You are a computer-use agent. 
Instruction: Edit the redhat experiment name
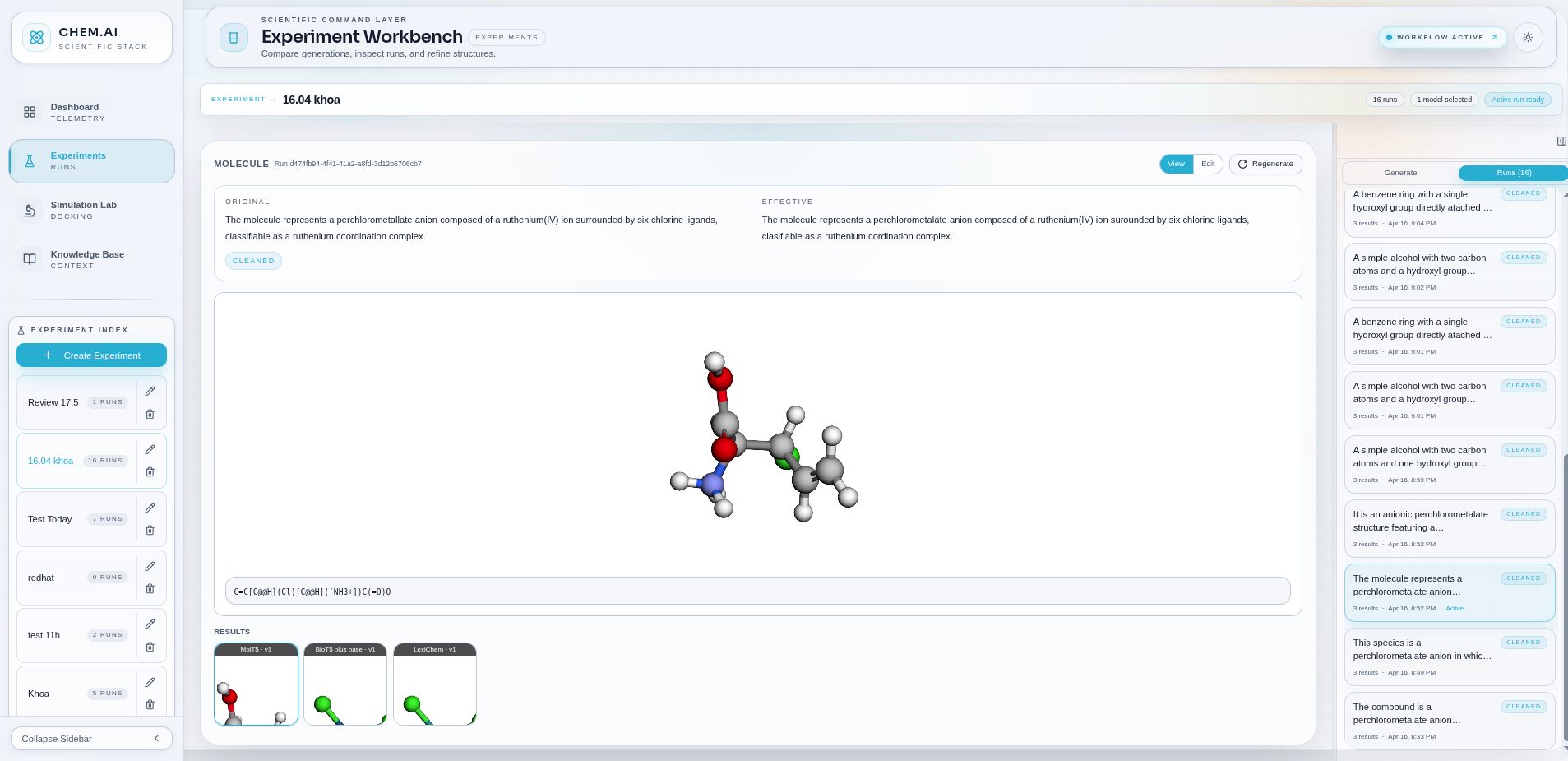click(150, 567)
